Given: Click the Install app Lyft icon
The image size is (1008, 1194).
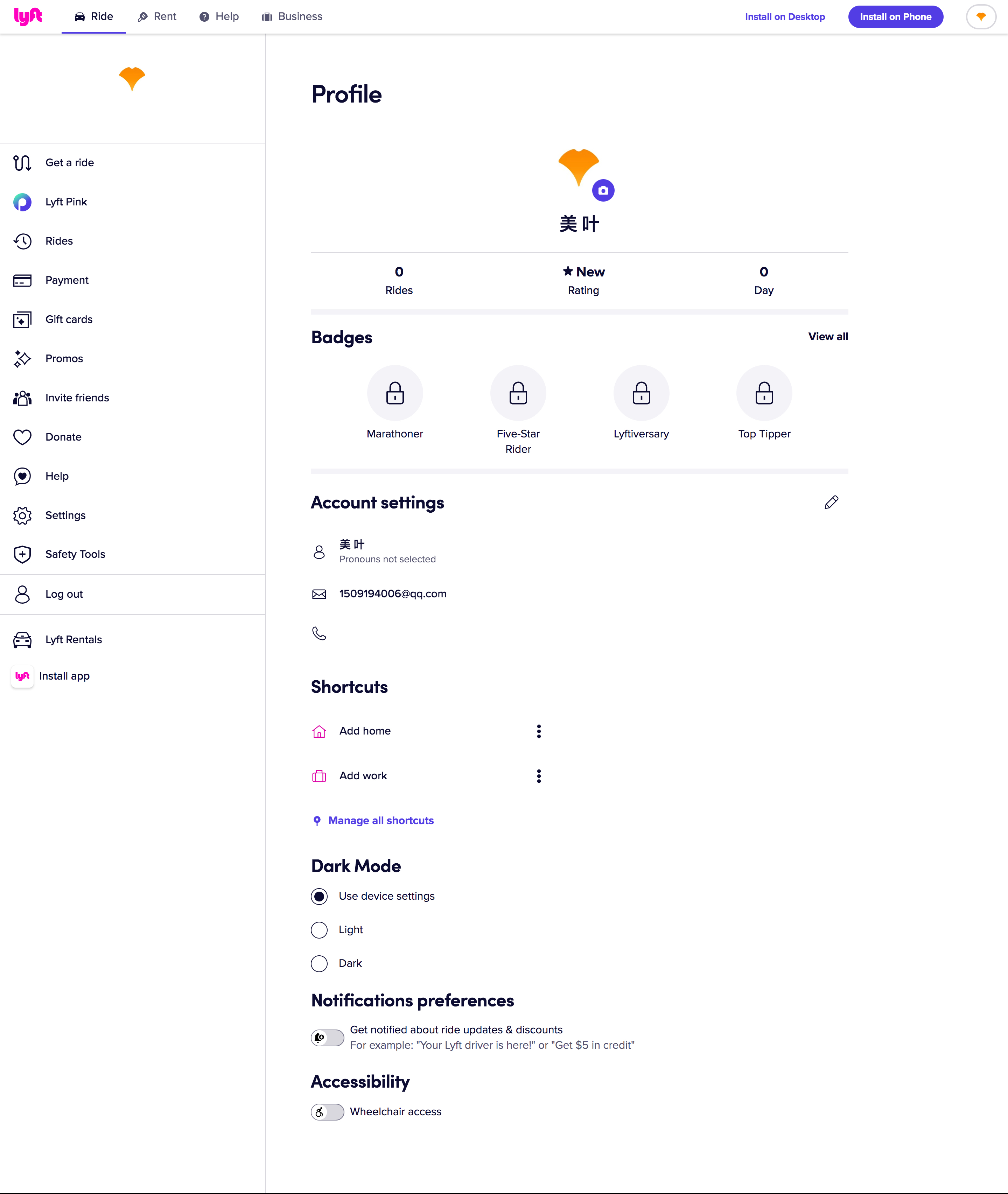Looking at the screenshot, I should tap(22, 676).
